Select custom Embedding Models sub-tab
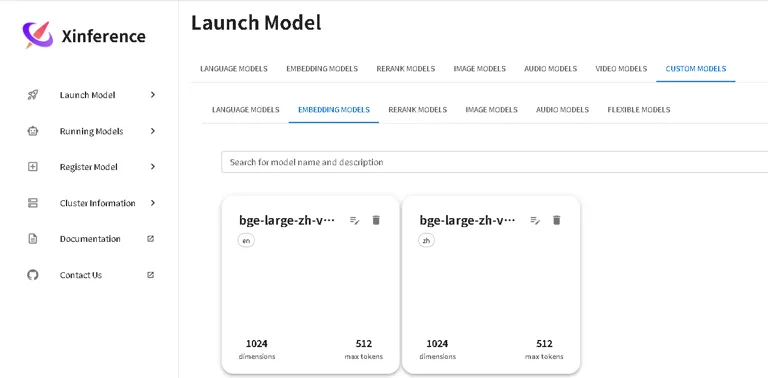The image size is (769, 378). (x=334, y=110)
